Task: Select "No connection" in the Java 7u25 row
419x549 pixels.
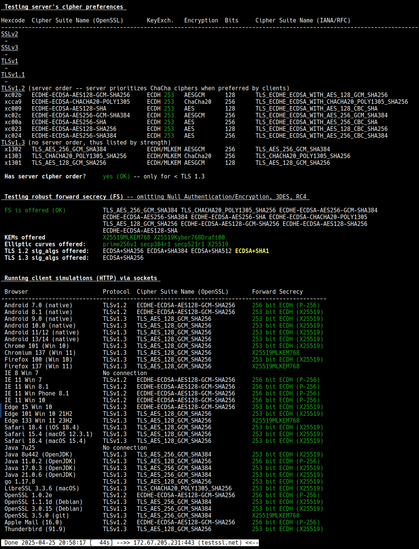Action: pyautogui.click(x=125, y=447)
